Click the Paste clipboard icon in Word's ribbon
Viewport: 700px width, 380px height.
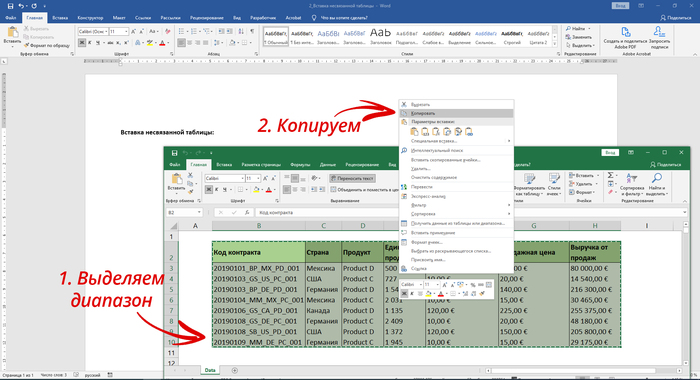[12, 33]
